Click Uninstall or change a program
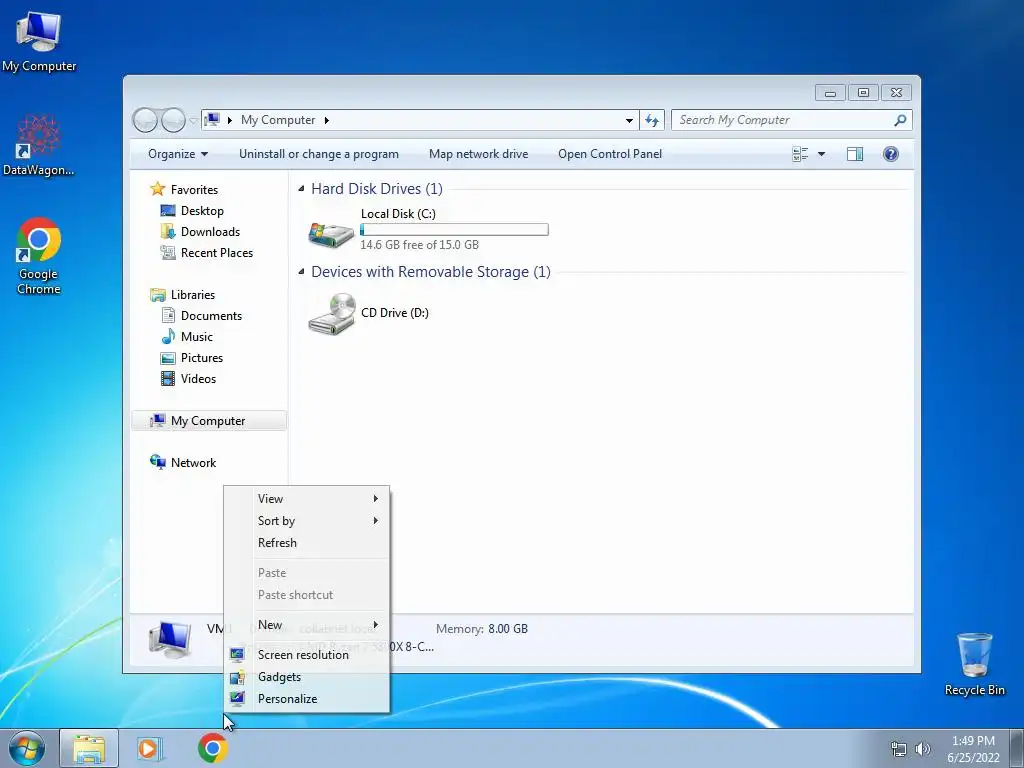This screenshot has width=1024, height=768. click(x=319, y=154)
